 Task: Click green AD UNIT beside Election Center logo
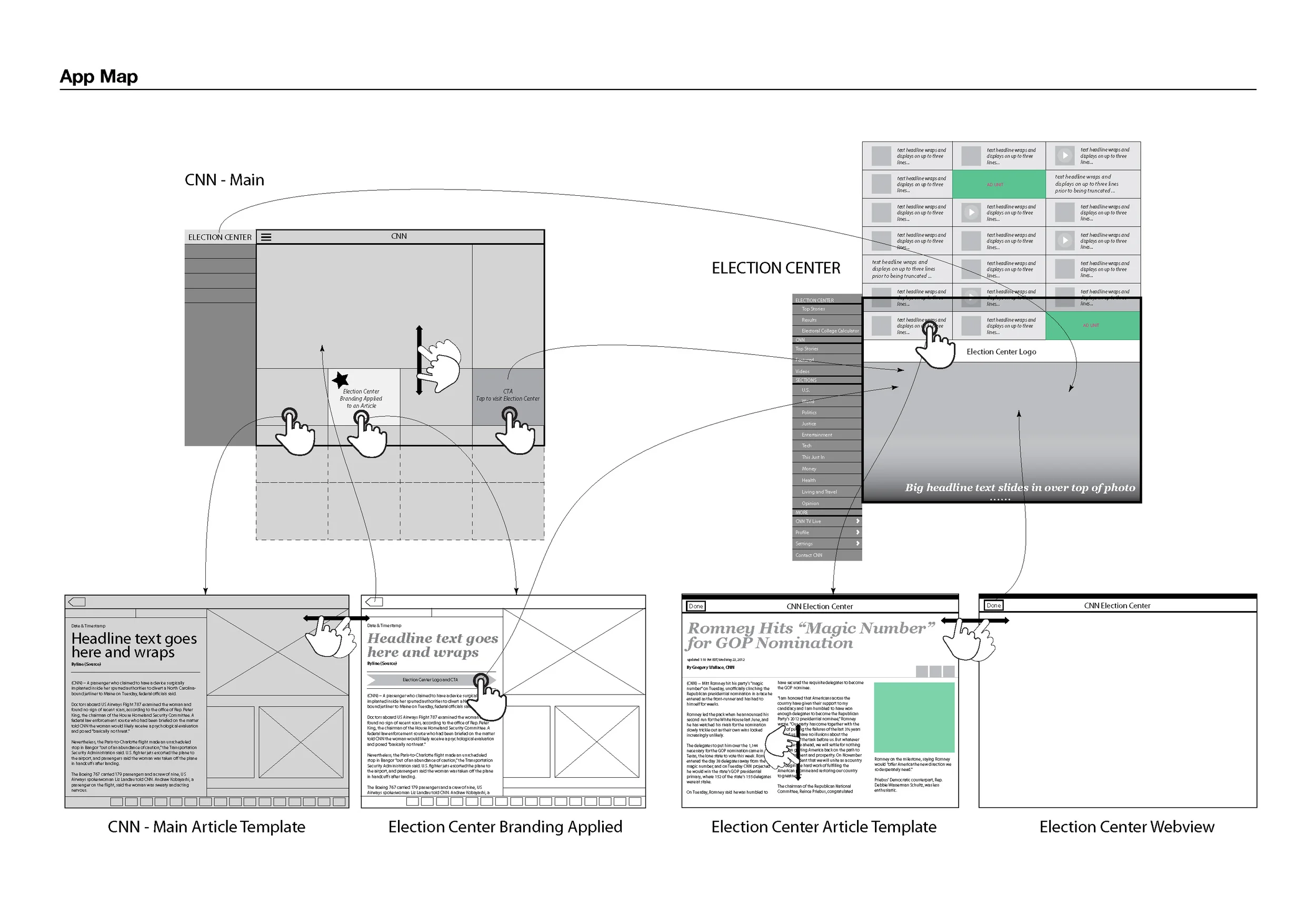tap(1092, 325)
